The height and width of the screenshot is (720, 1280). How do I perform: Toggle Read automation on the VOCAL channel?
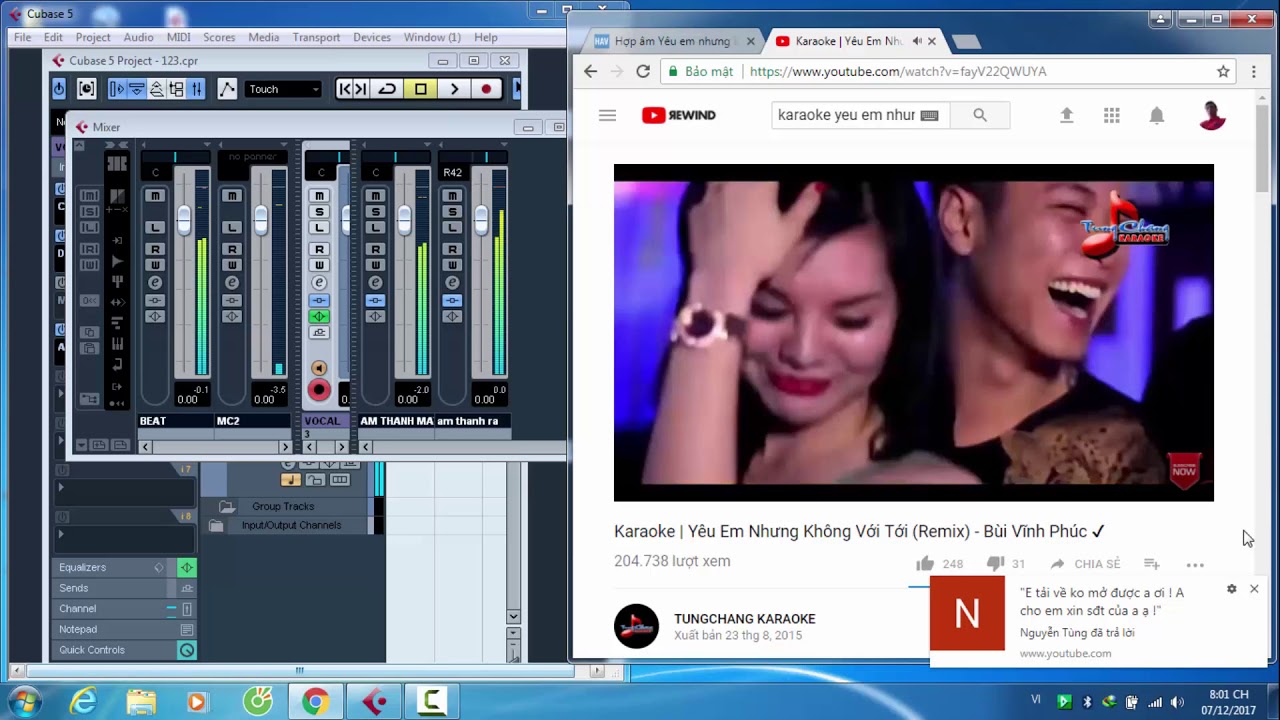(x=319, y=249)
